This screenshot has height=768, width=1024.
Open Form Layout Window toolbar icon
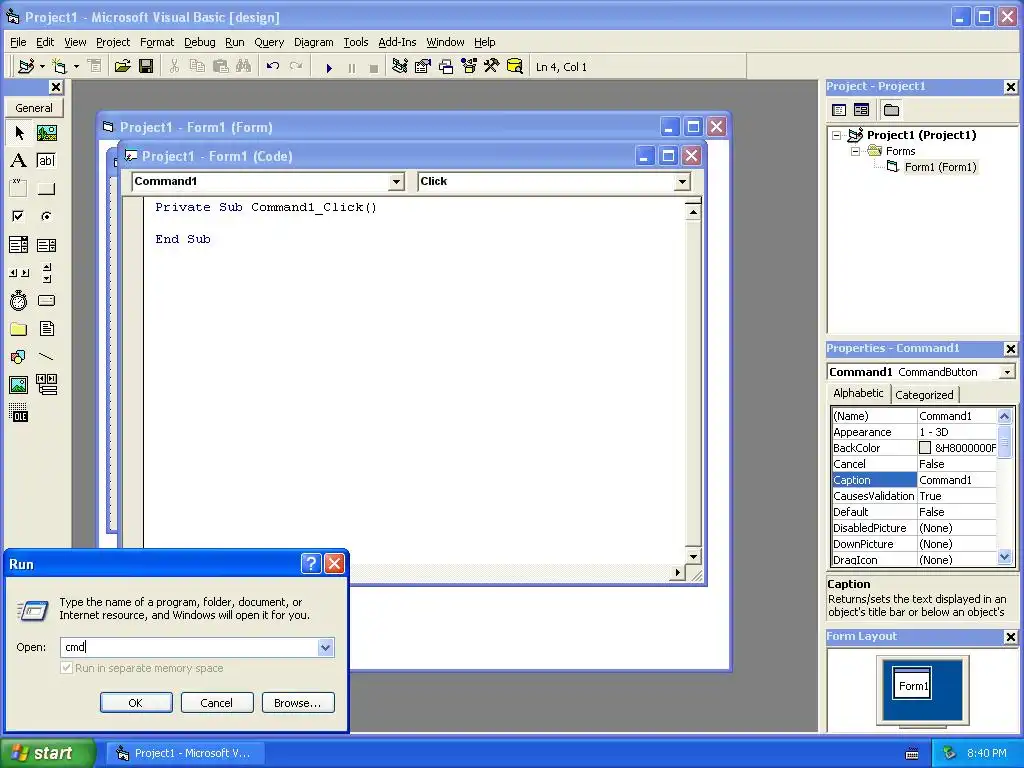[445, 67]
